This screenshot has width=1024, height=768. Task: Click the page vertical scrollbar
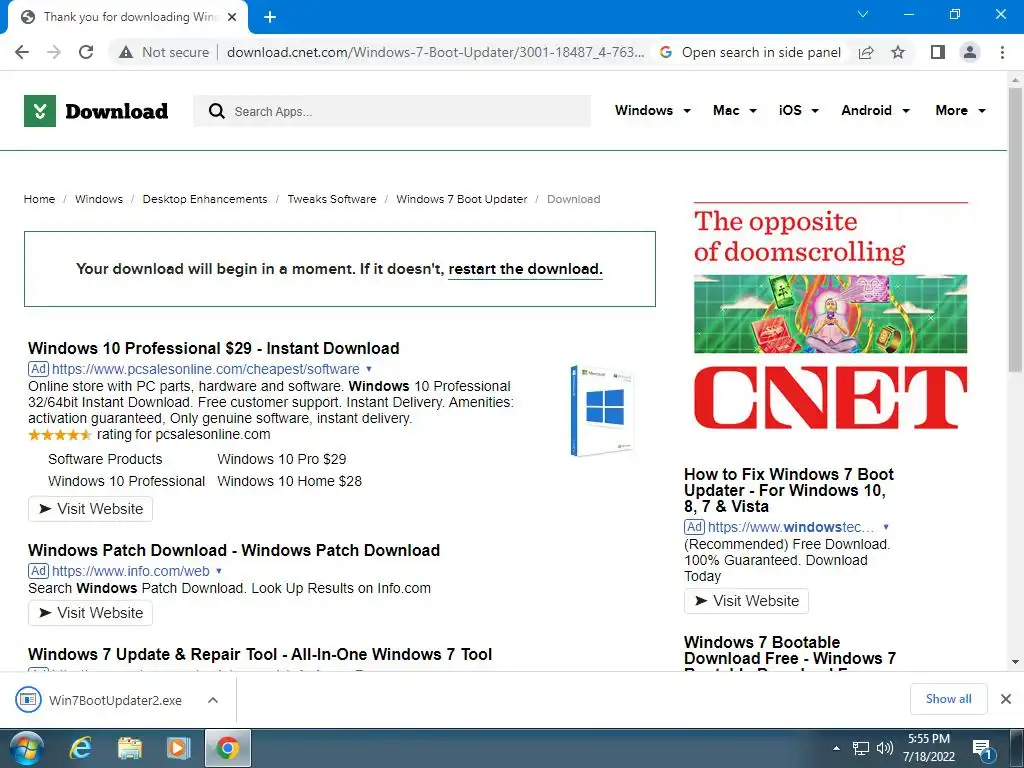coord(1016,229)
